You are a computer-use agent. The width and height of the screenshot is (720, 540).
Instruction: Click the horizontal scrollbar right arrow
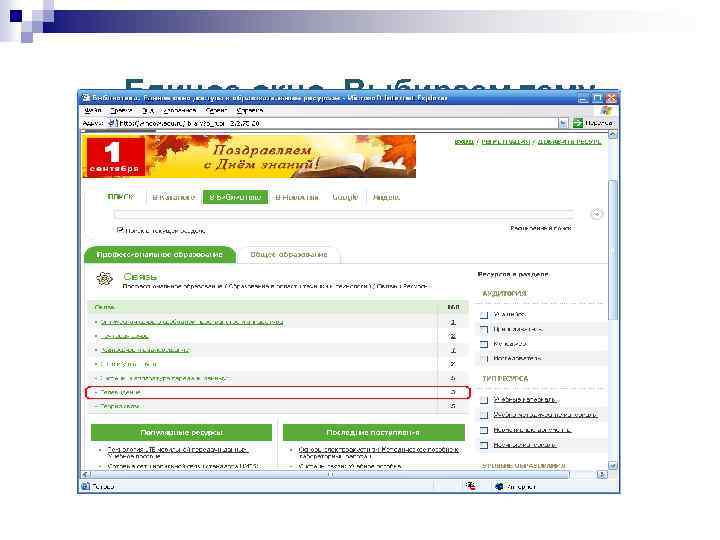click(602, 474)
